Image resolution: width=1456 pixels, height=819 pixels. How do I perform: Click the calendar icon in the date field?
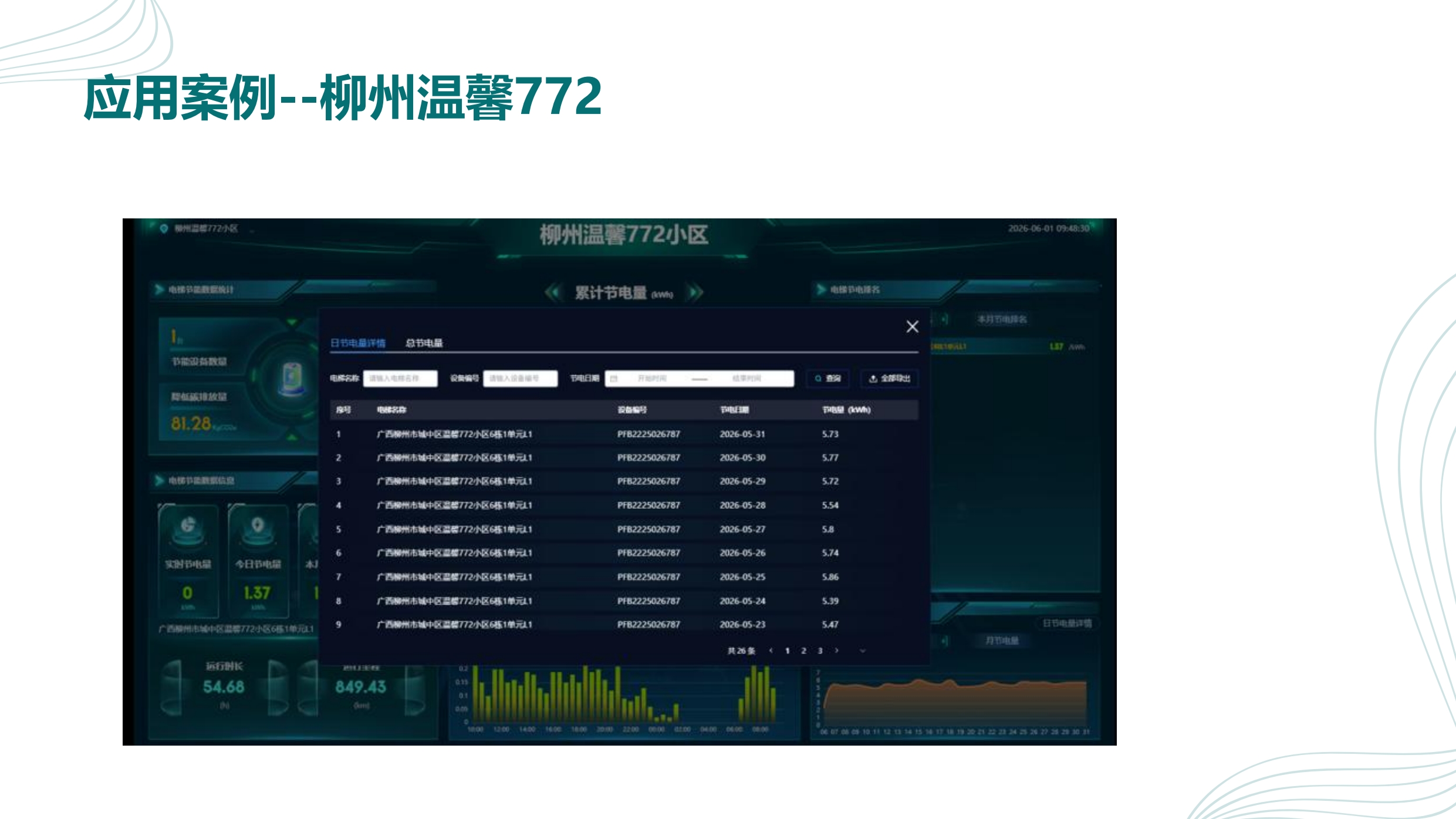[614, 379]
